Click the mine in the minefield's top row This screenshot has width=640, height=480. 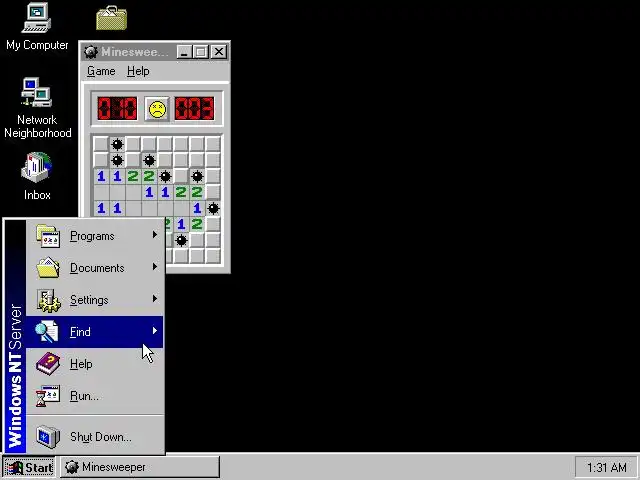click(x=117, y=144)
